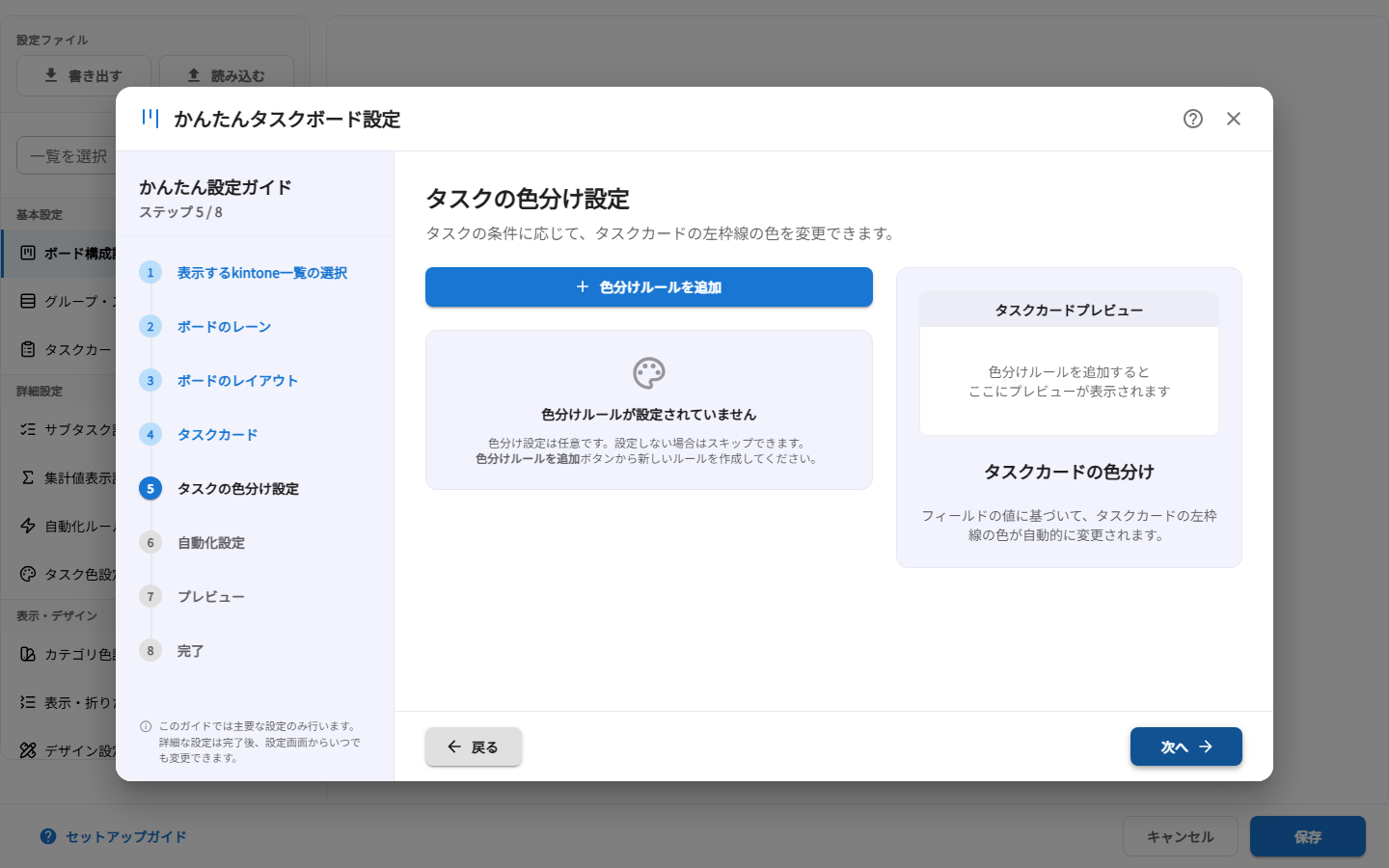The width and height of the screenshot is (1389, 868).
Task: Close the かんたんタスクボード設定 dialog
Action: (x=1234, y=119)
